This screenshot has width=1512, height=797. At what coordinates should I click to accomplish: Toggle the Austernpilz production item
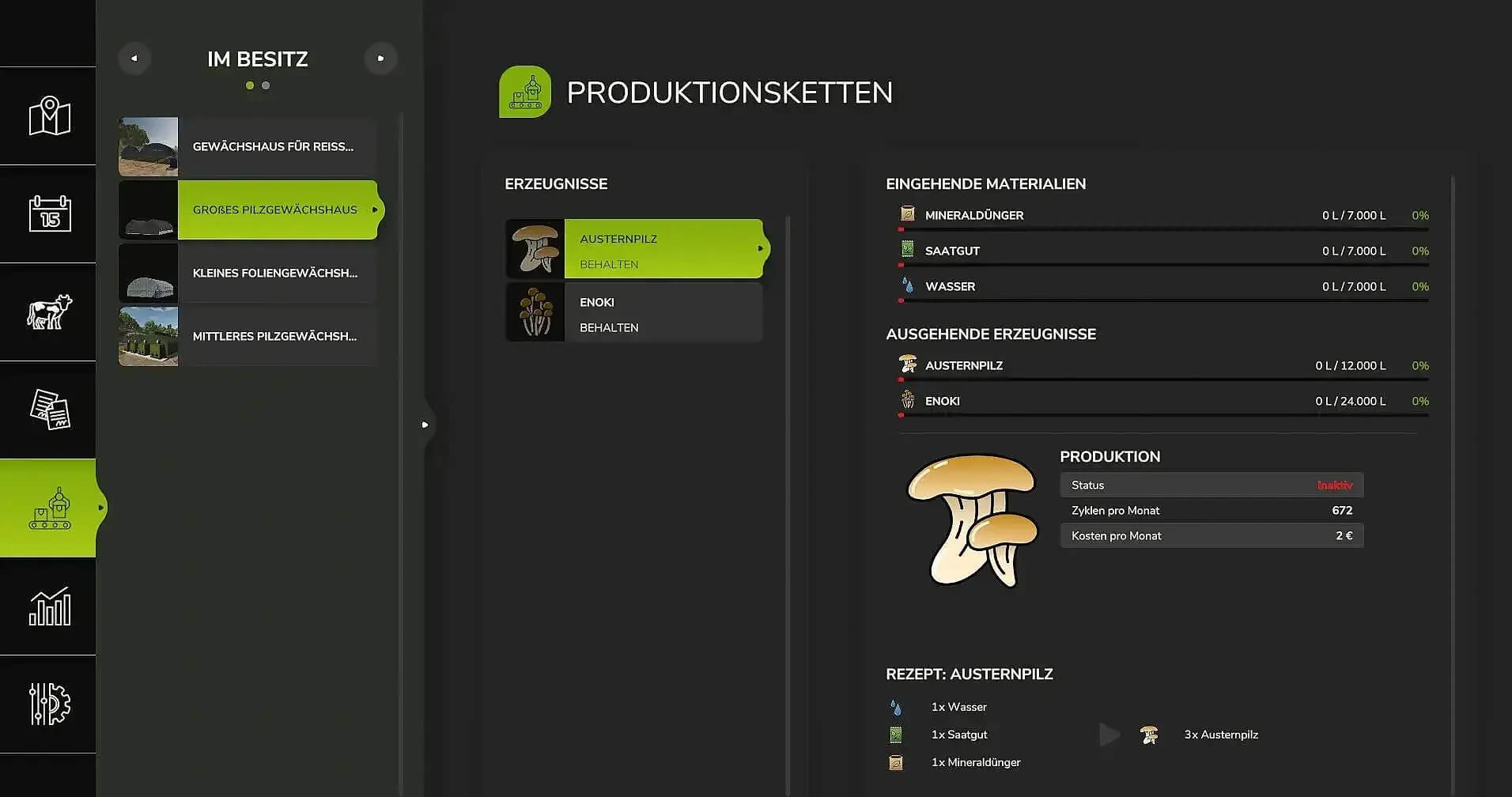(x=663, y=249)
